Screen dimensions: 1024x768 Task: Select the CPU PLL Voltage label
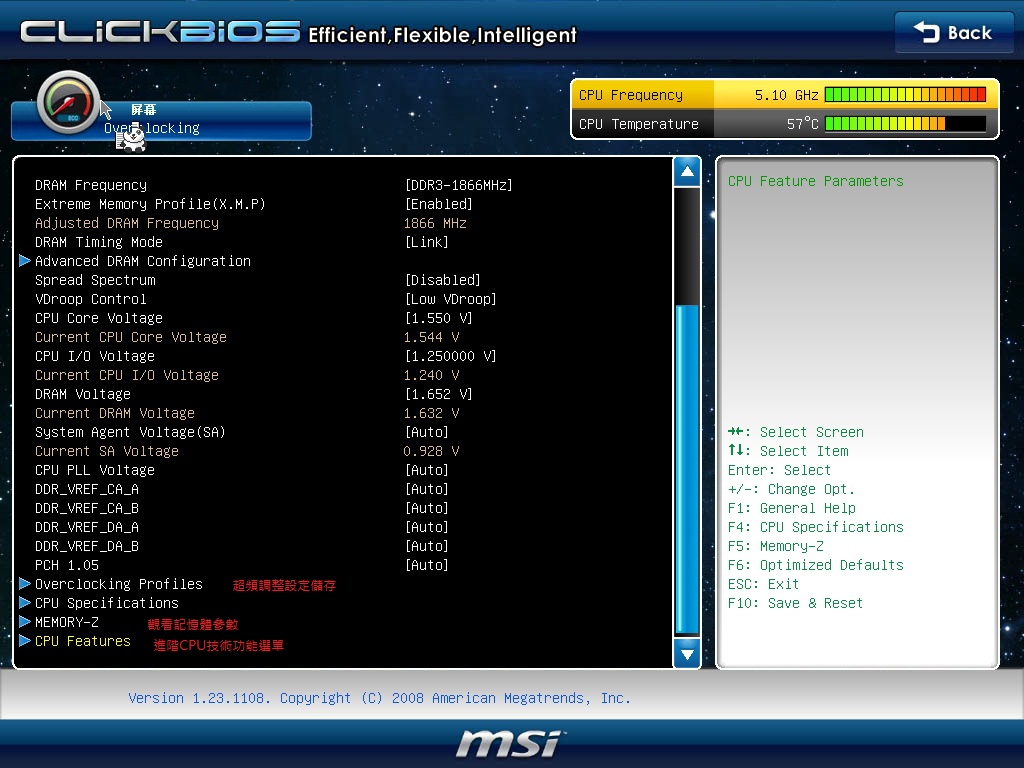[x=95, y=470]
